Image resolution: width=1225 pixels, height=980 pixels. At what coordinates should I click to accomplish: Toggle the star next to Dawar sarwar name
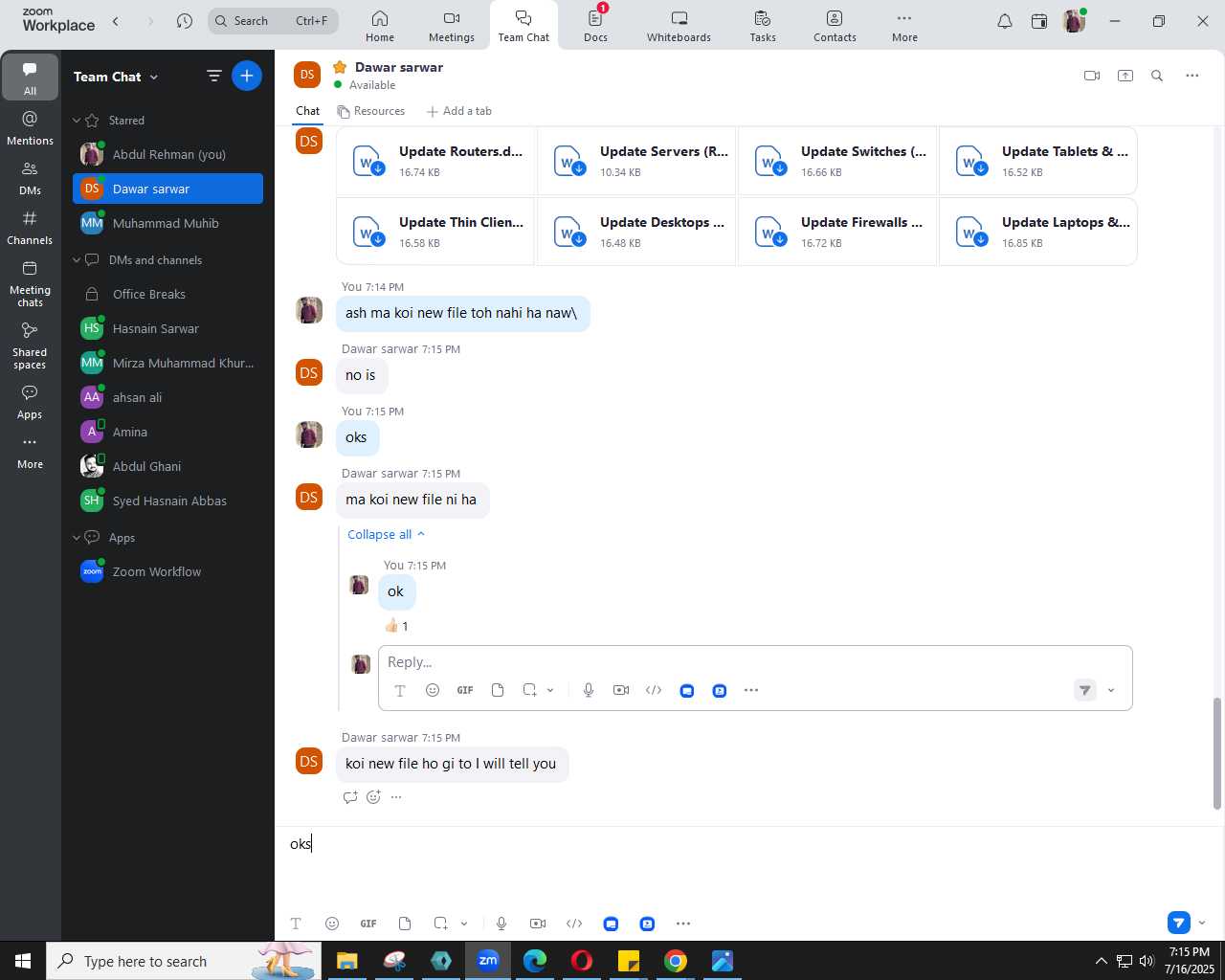[340, 67]
